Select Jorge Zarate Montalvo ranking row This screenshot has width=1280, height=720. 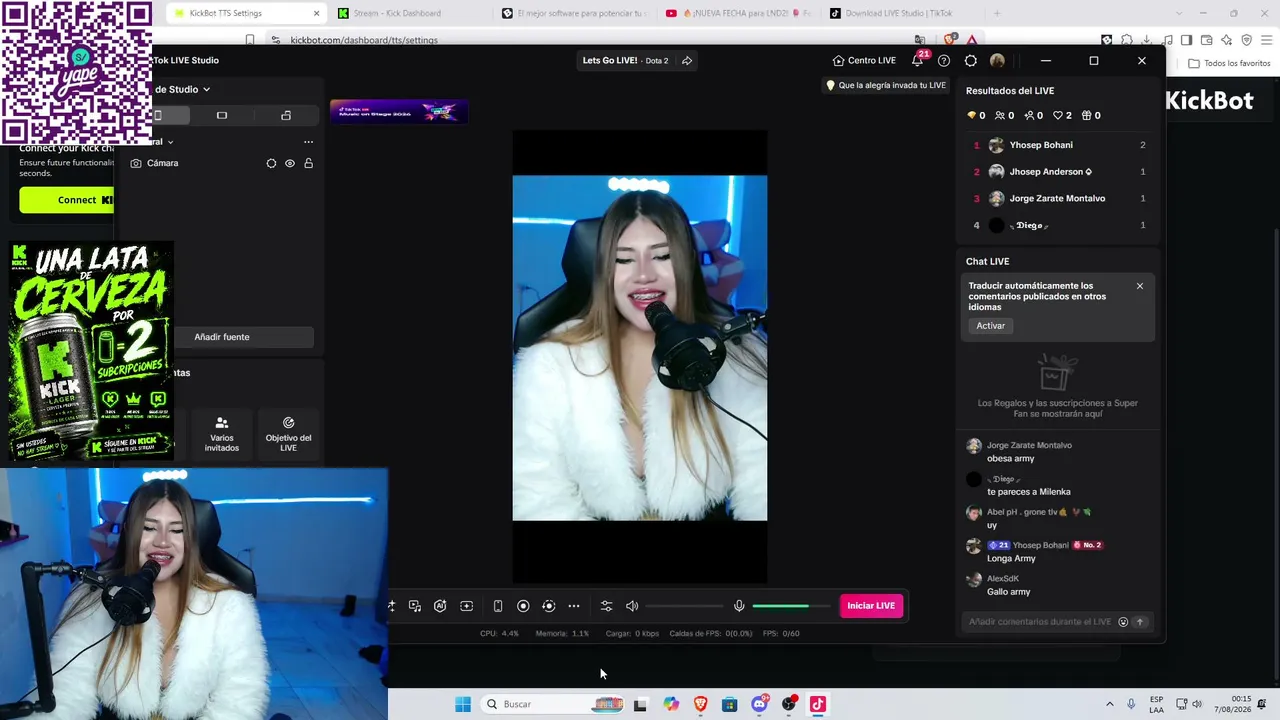[x=1059, y=198]
